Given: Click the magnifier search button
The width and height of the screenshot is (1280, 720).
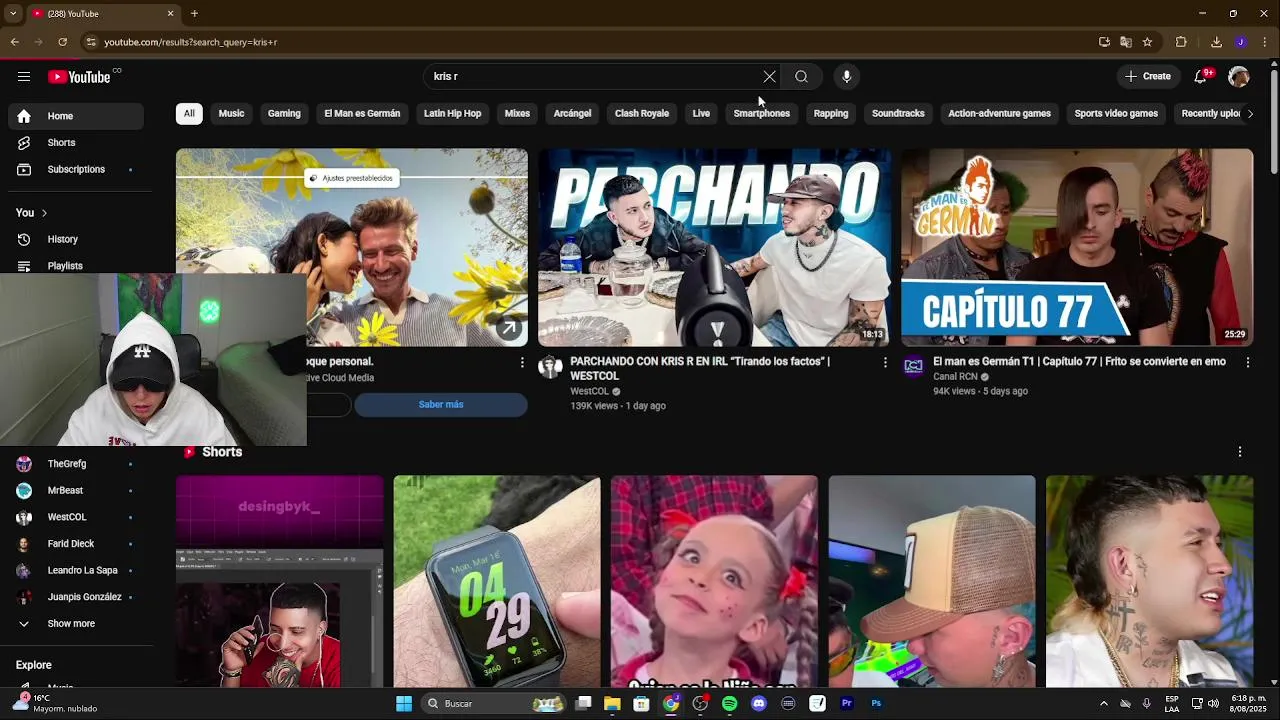Looking at the screenshot, I should point(801,77).
